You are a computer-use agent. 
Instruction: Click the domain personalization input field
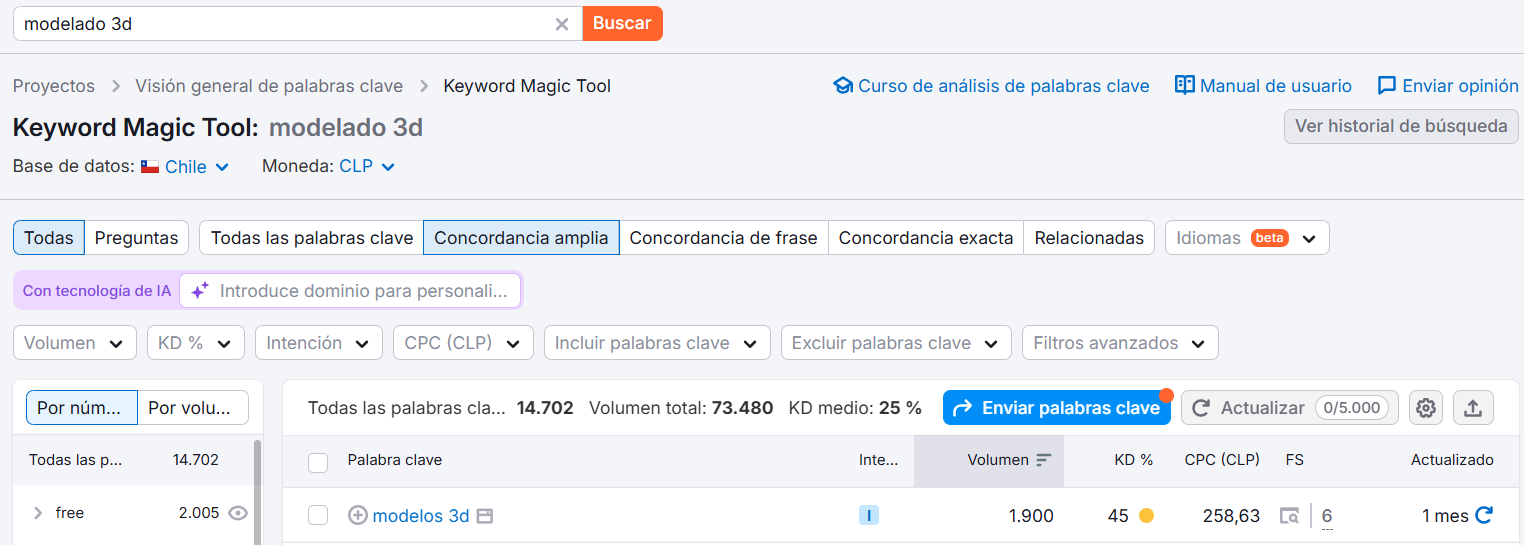point(364,291)
